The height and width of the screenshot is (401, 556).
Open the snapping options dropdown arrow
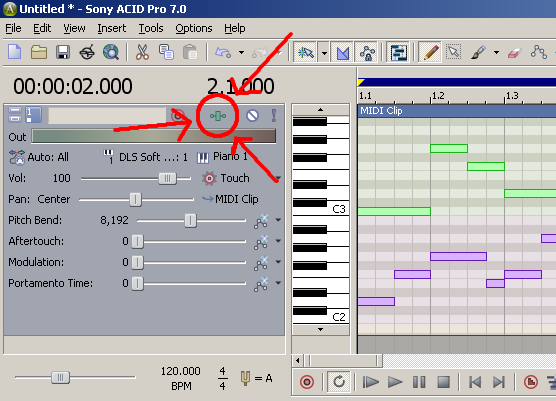(324, 53)
